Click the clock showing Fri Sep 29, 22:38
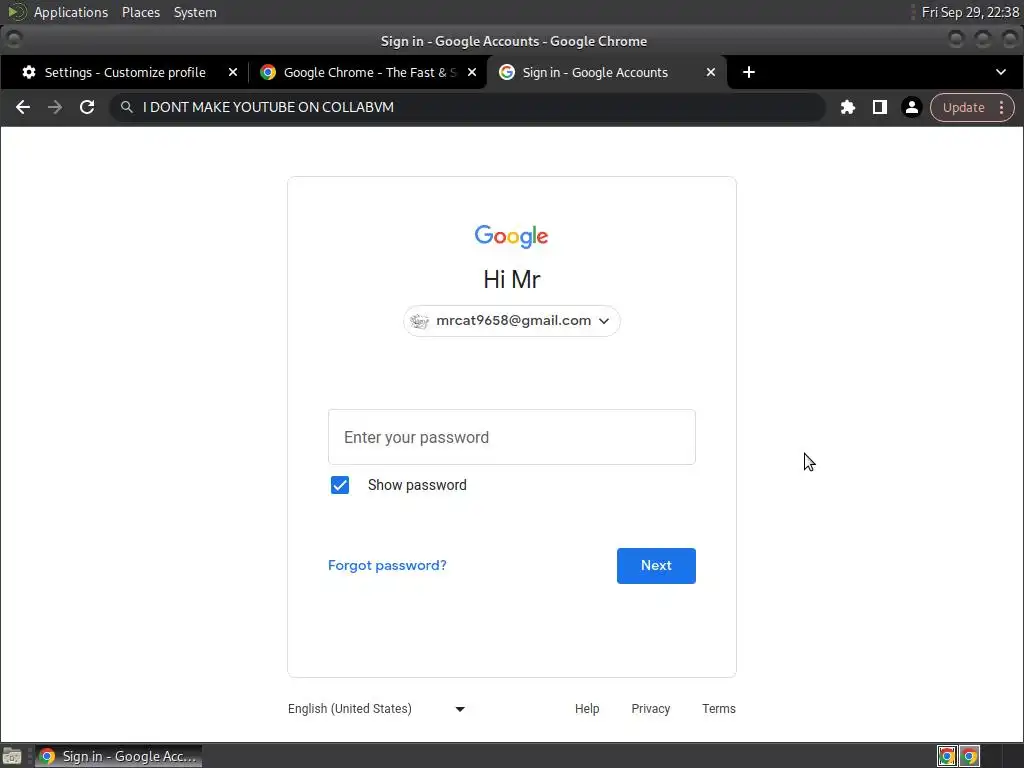Screen dimensions: 1024x768 (970, 12)
